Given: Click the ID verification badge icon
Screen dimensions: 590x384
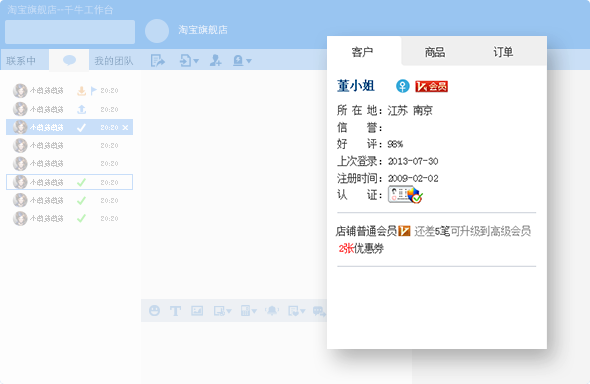Looking at the screenshot, I should click(405, 194).
